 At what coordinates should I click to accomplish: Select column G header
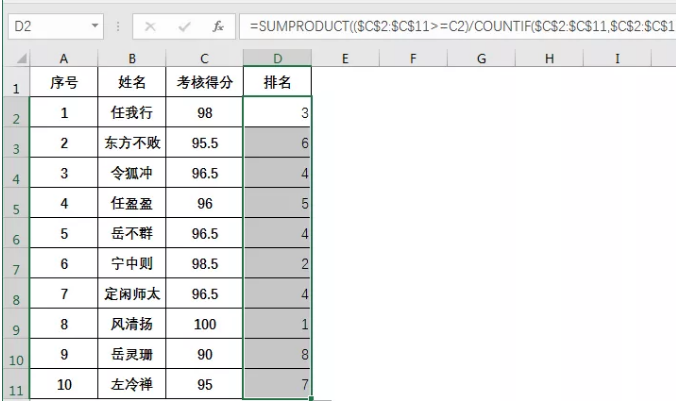coord(481,59)
